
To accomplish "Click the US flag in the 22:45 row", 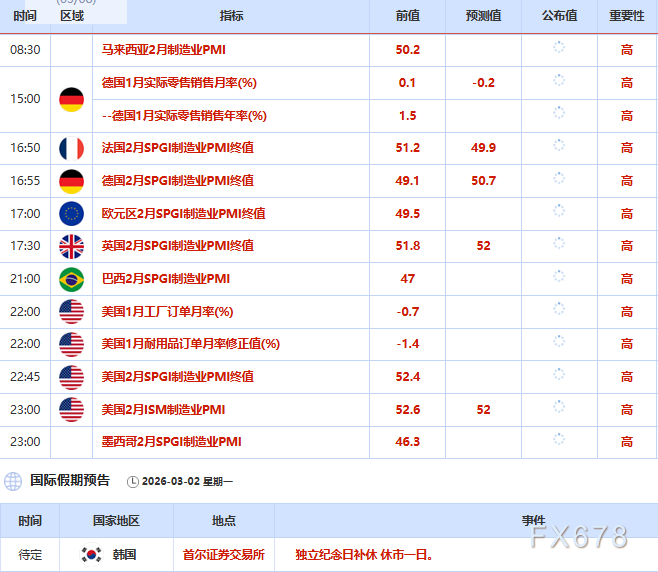I will click(x=72, y=376).
